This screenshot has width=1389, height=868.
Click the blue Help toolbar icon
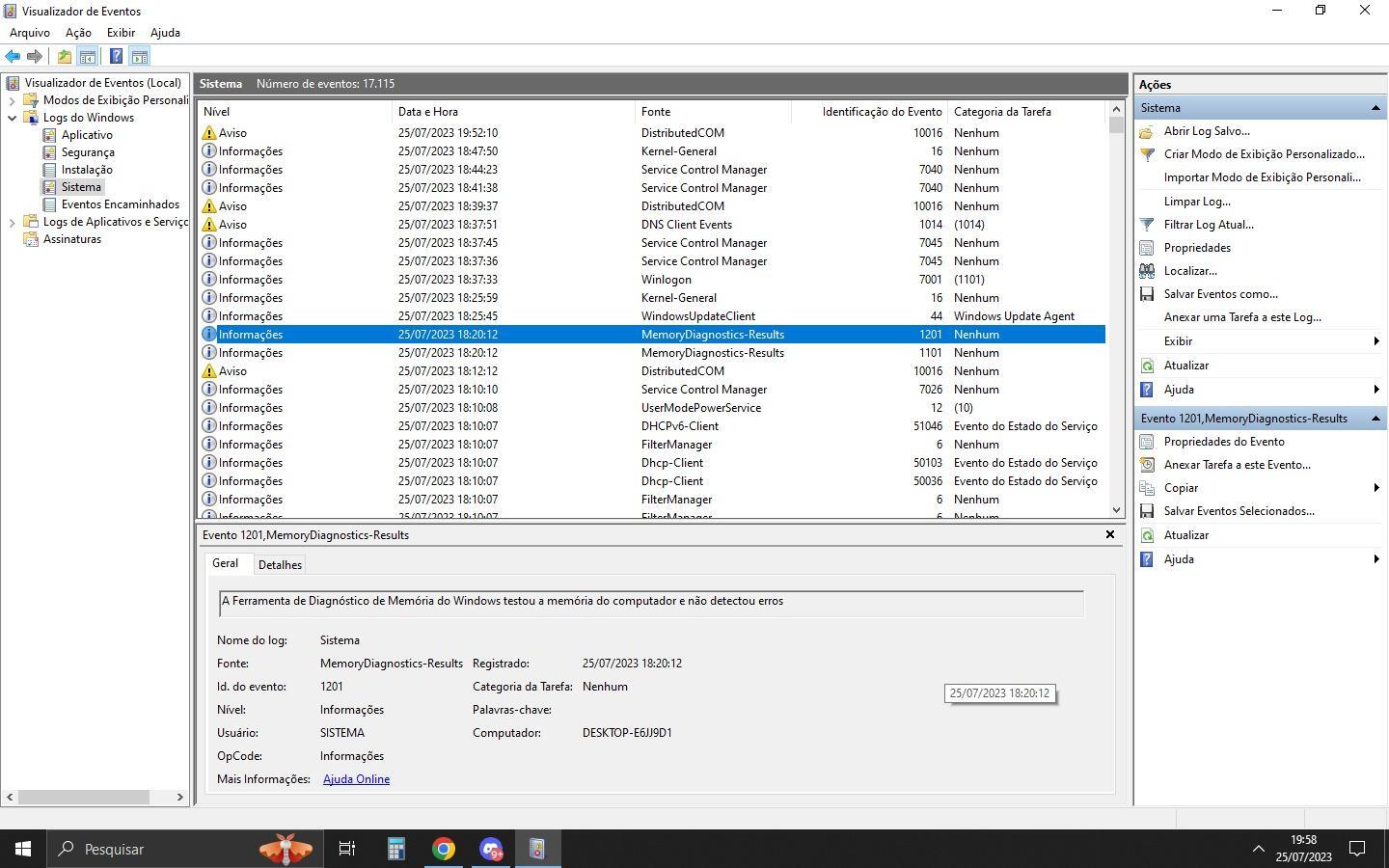(x=116, y=57)
